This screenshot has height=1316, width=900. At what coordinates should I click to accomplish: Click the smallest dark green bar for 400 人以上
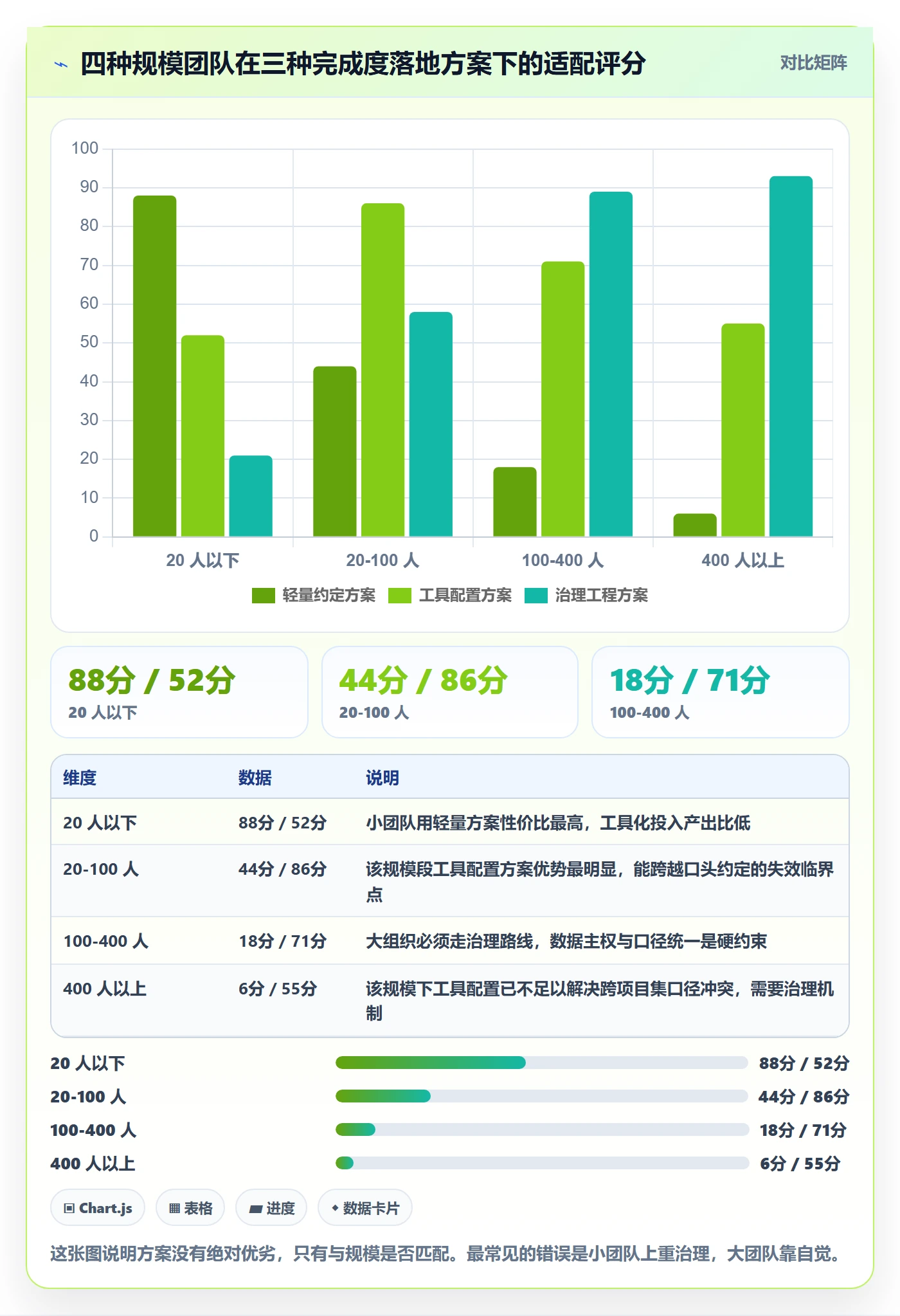[694, 525]
